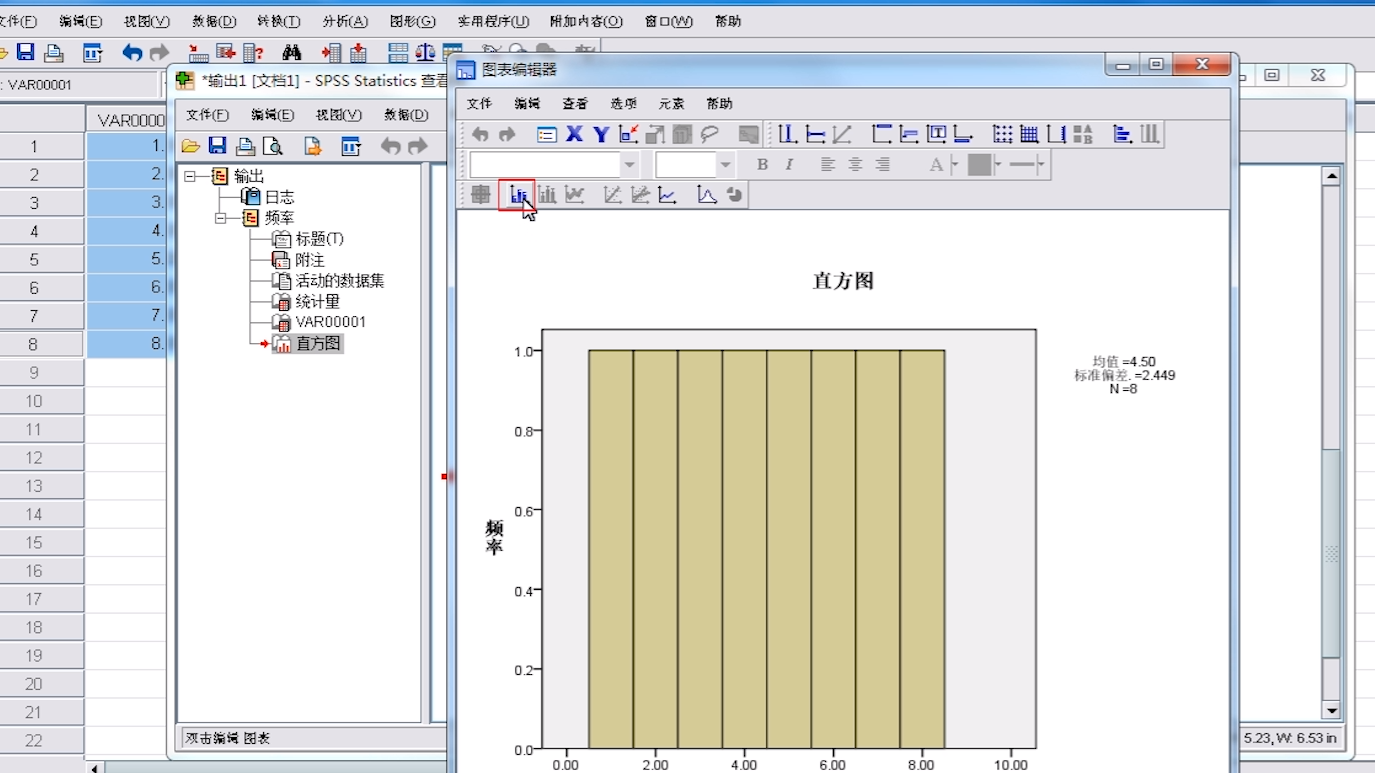Open the 分析(A) menu in data editor
1375x773 pixels.
pyautogui.click(x=345, y=21)
